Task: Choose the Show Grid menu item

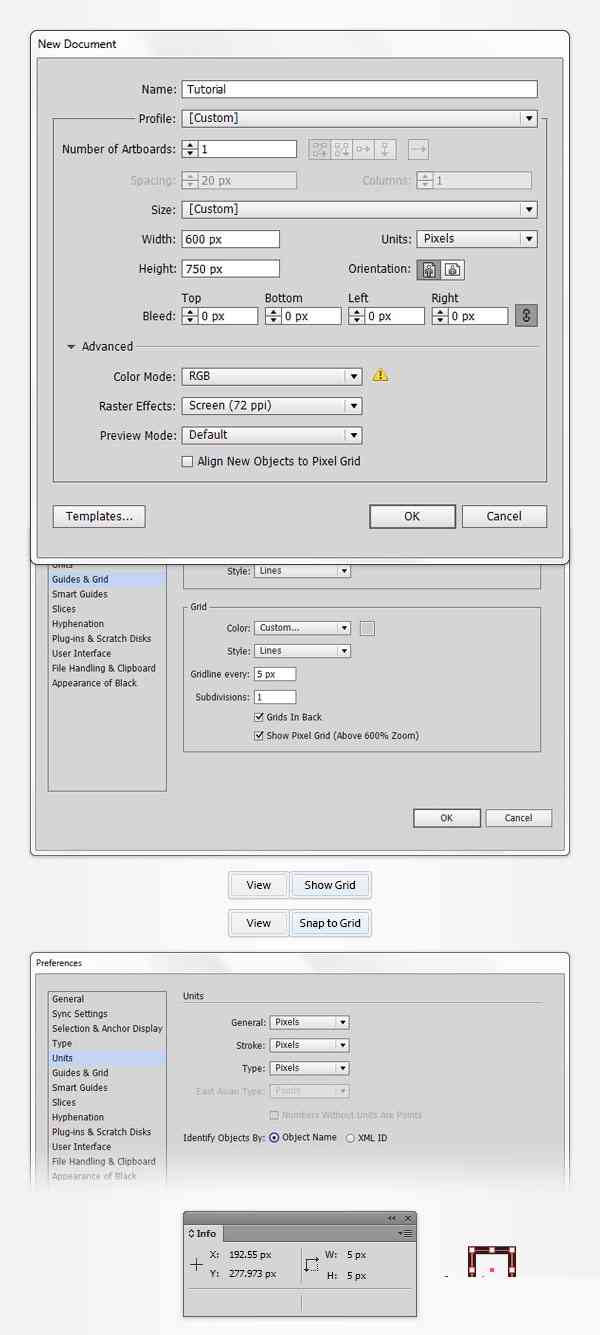Action: point(330,885)
